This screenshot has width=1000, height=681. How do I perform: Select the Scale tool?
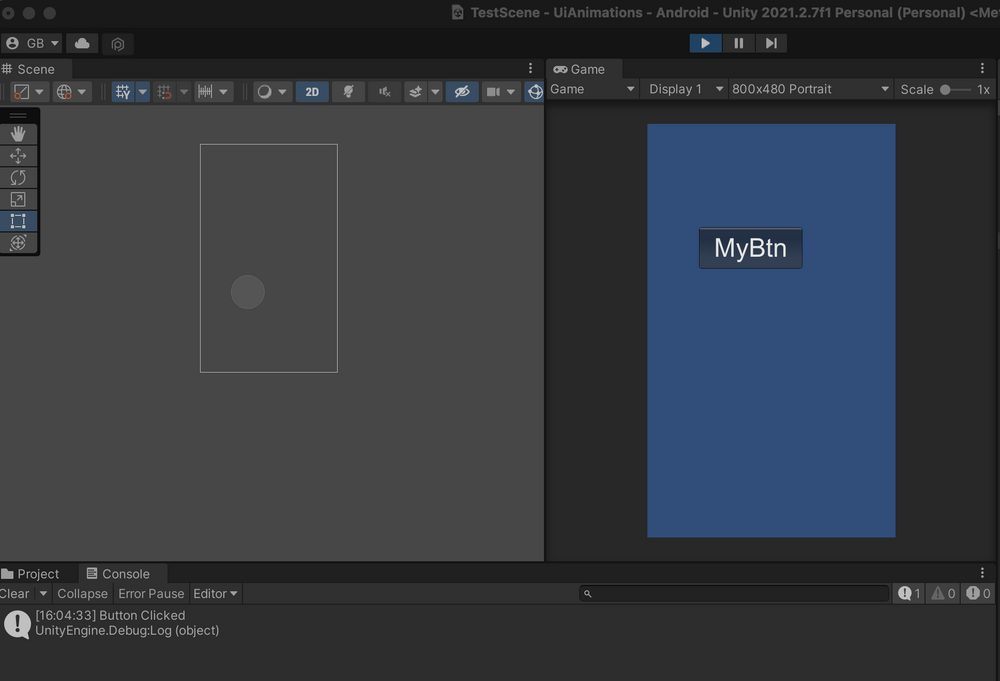tap(20, 199)
